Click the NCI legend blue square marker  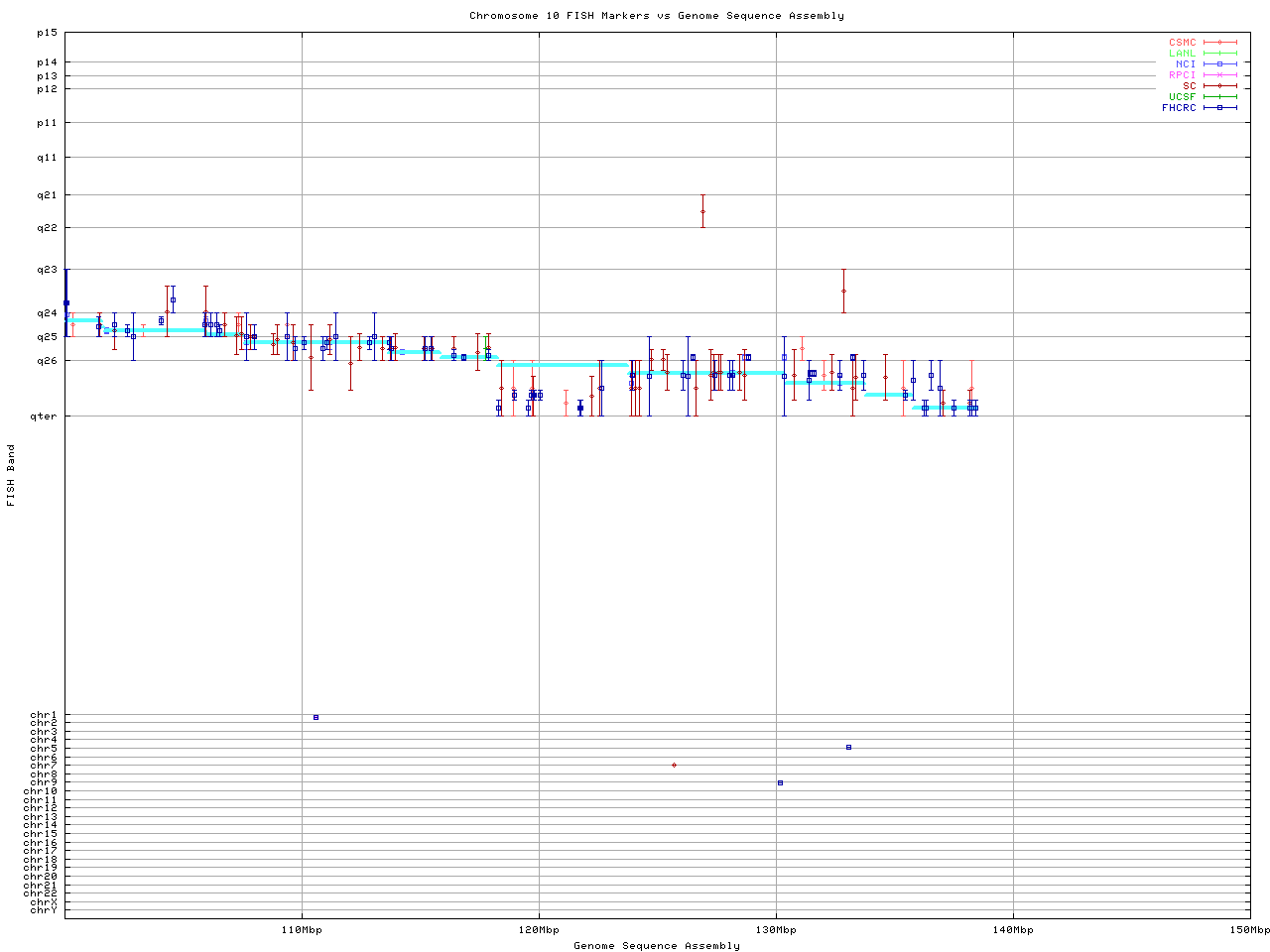1219,63
